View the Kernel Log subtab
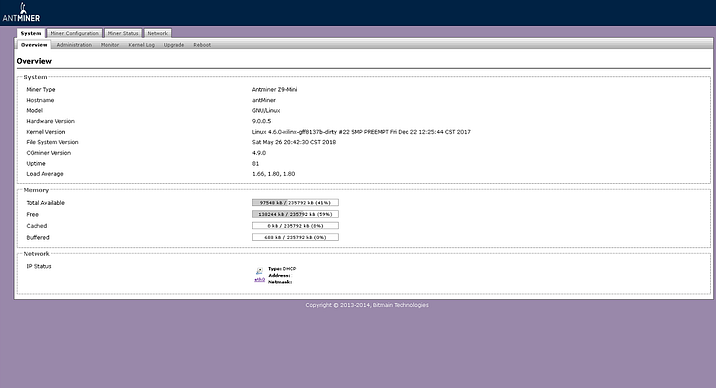The width and height of the screenshot is (716, 388). point(142,45)
